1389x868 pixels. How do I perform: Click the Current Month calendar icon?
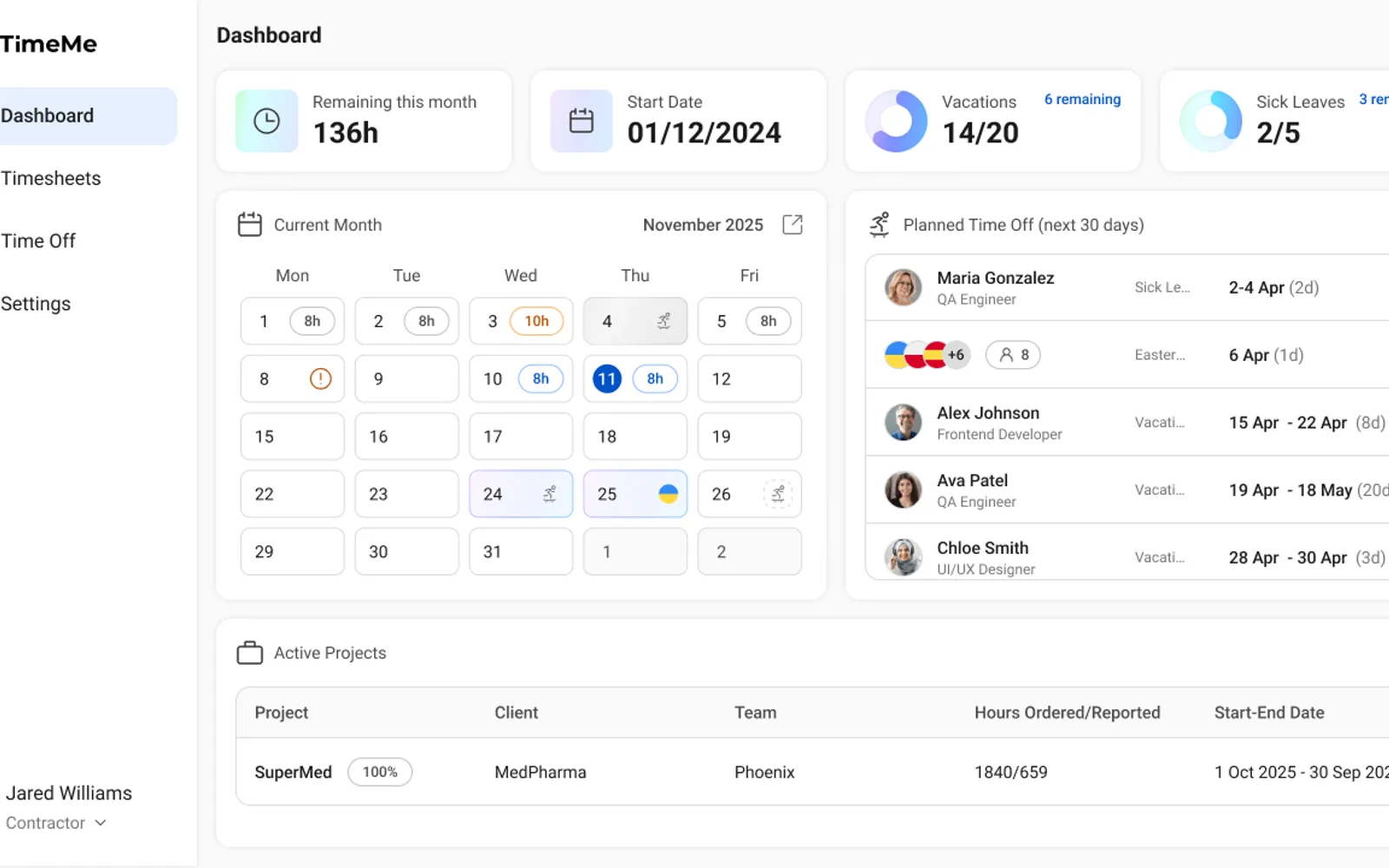[x=250, y=225]
